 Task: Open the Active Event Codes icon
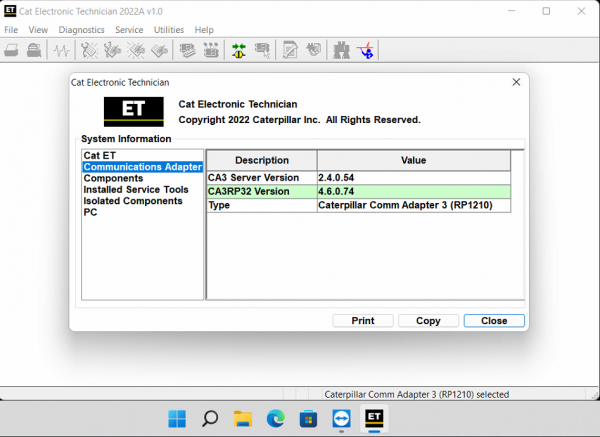pyautogui.click(x=136, y=50)
